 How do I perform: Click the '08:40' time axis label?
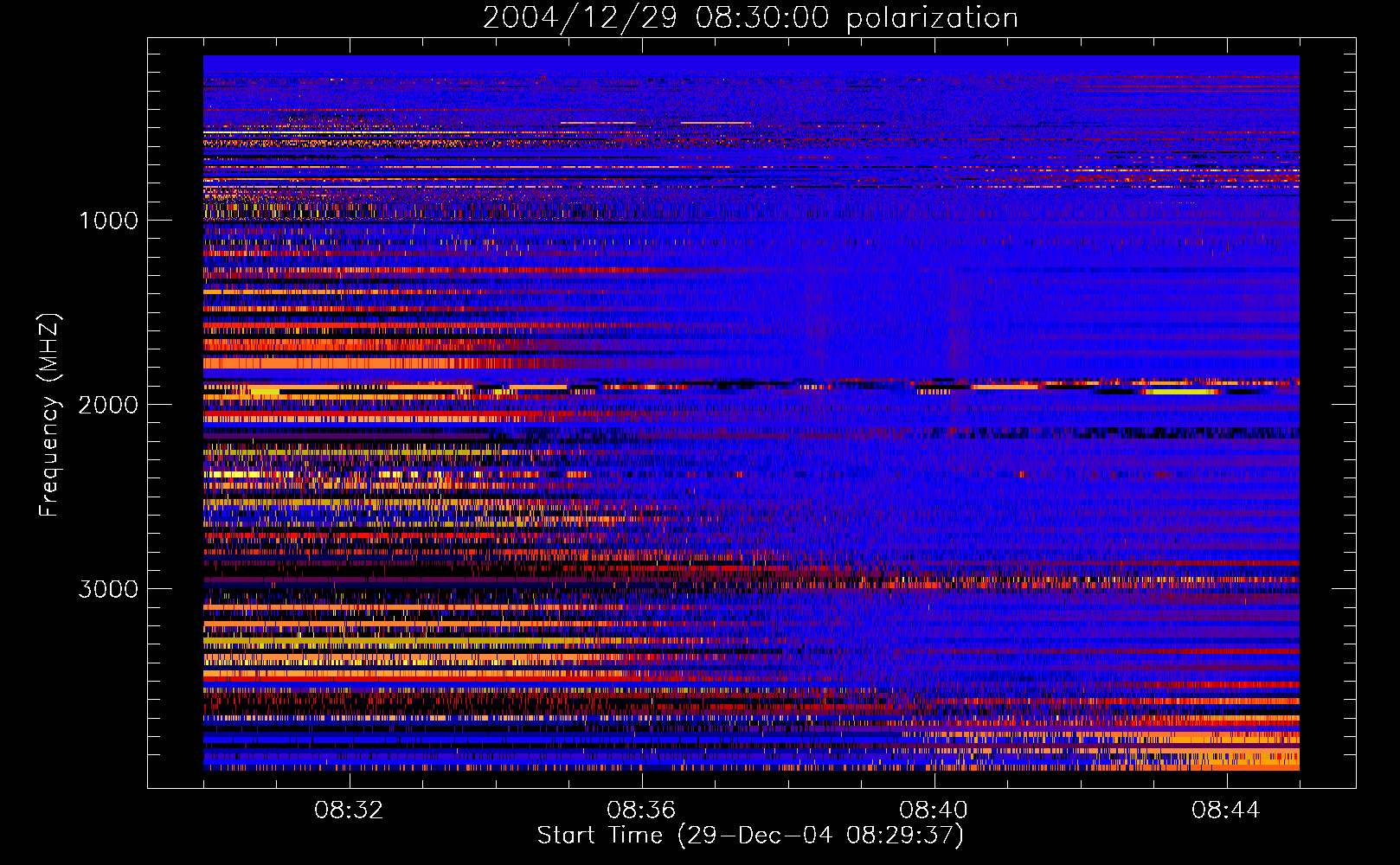[x=934, y=811]
